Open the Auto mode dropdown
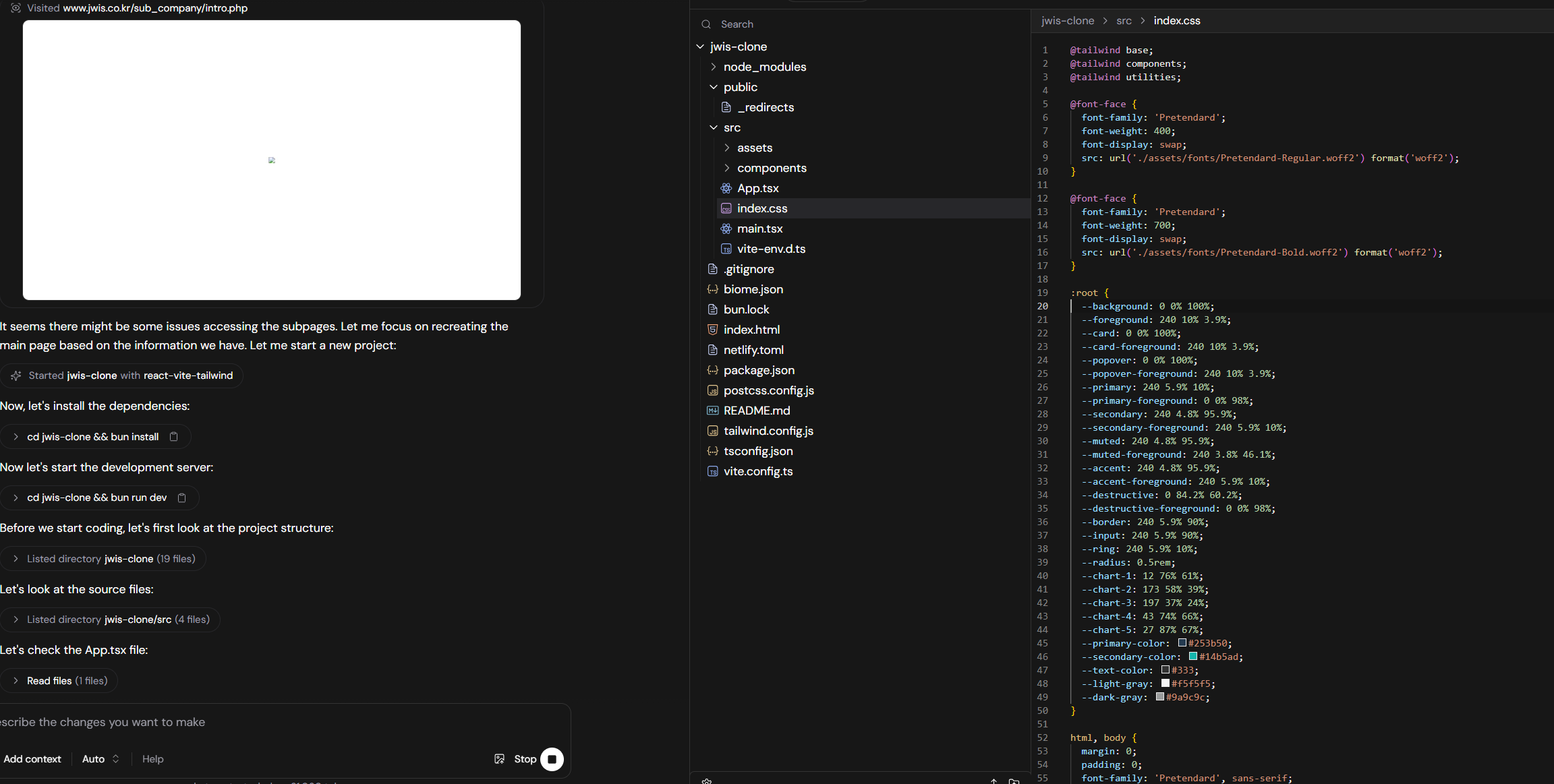Viewport: 1554px width, 784px height. (x=100, y=759)
